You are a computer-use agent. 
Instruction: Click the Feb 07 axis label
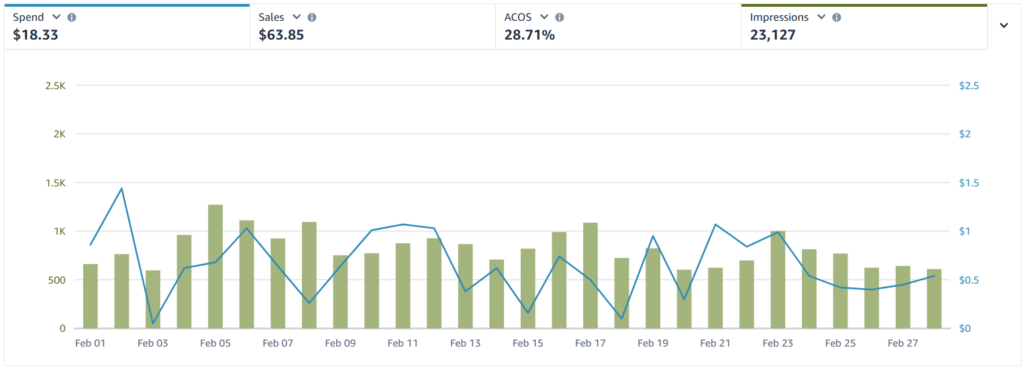click(x=278, y=343)
